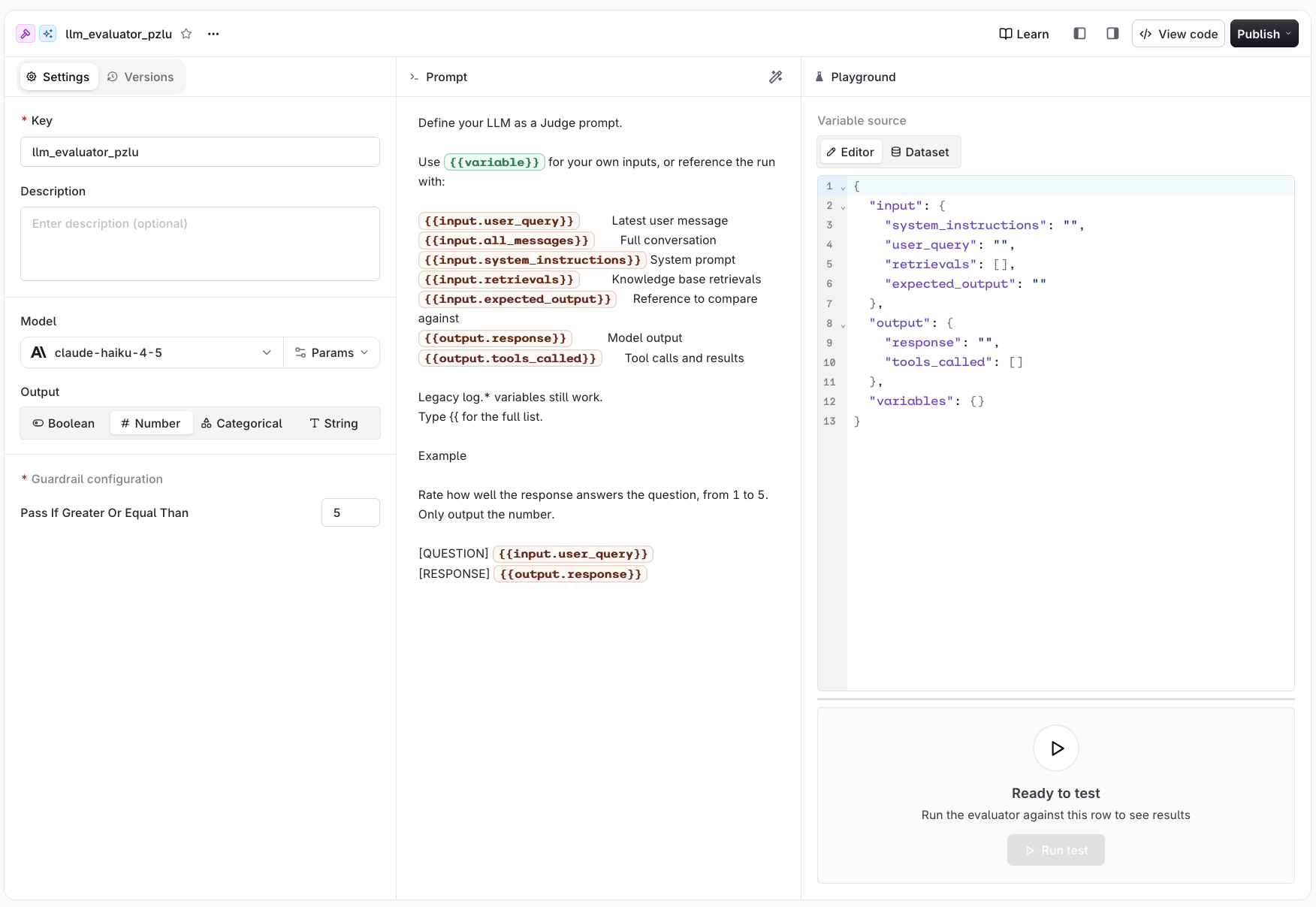Toggle the left sidebar panel icon

point(1079,34)
